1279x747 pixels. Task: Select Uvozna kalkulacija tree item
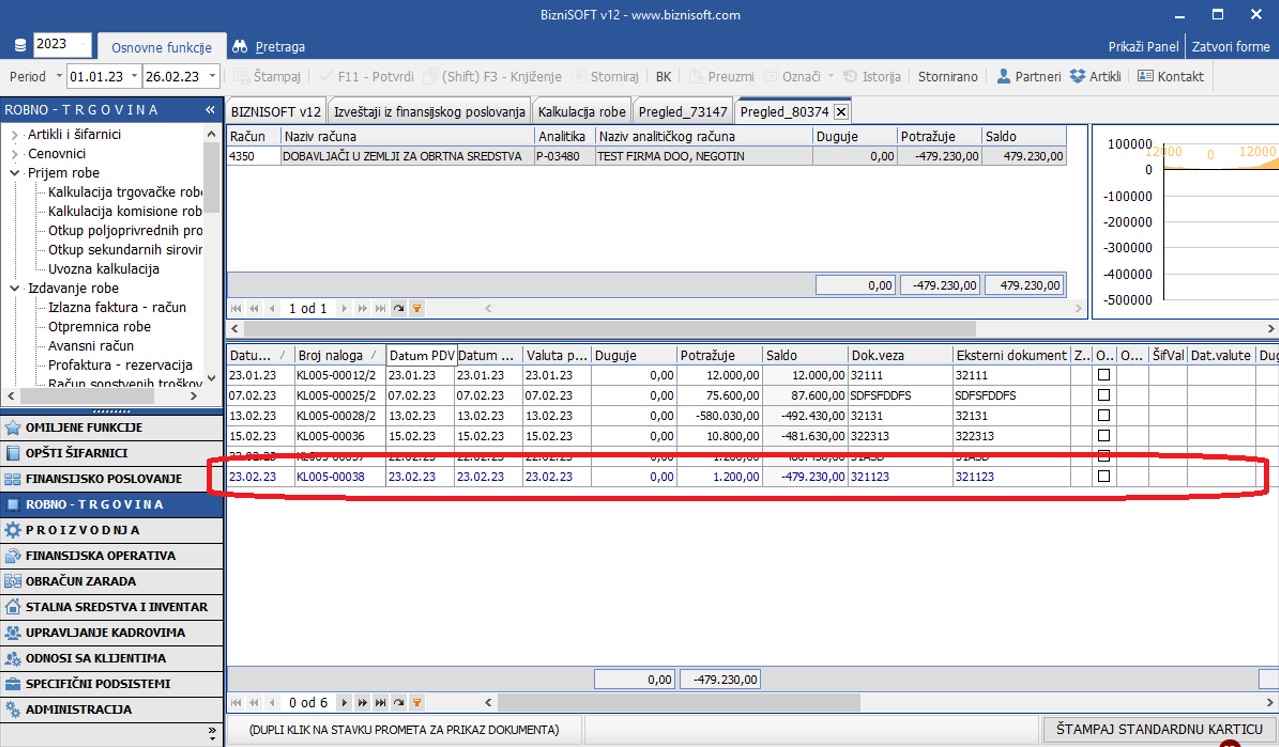(x=104, y=269)
